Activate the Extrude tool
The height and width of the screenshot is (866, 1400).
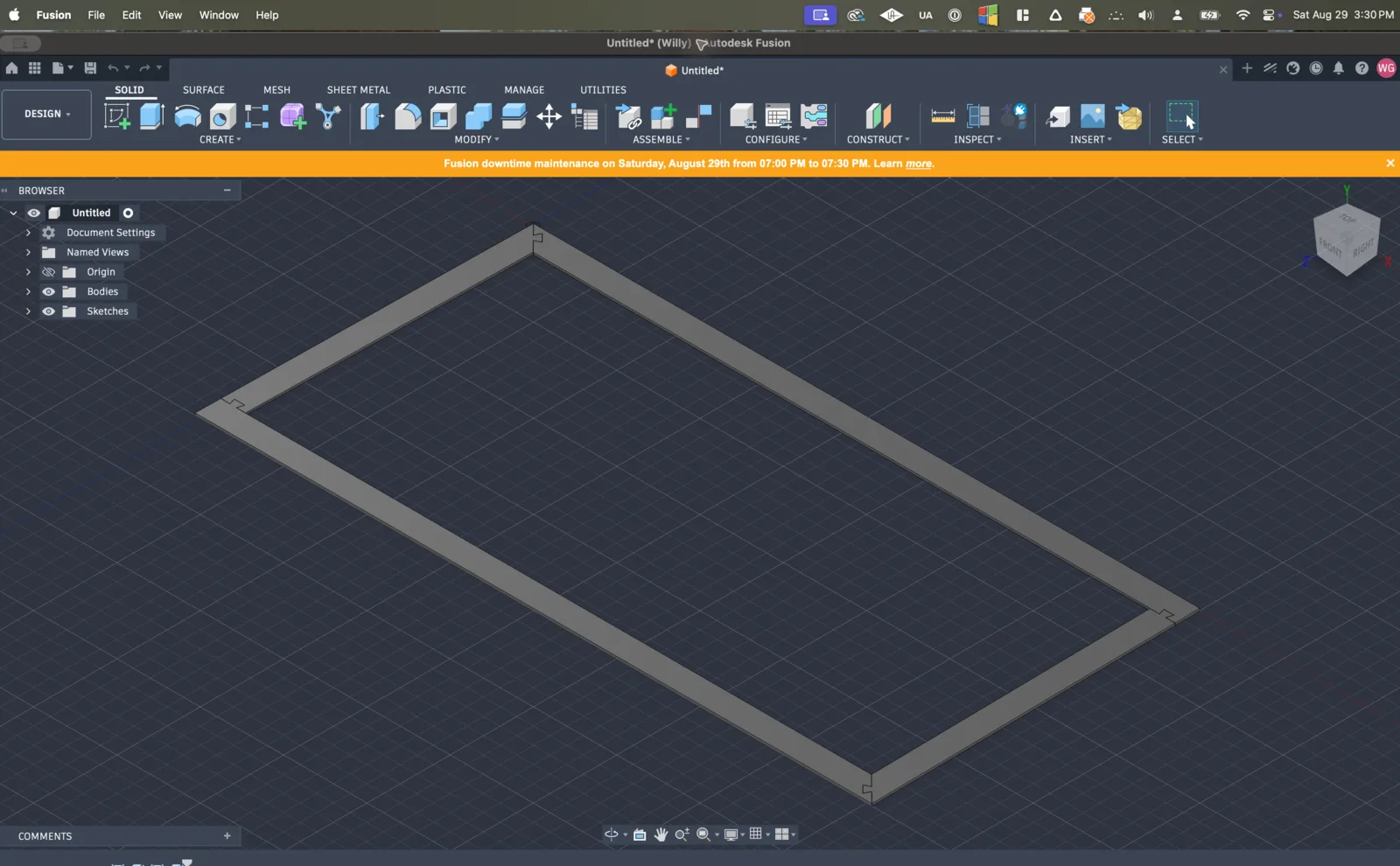(x=152, y=116)
